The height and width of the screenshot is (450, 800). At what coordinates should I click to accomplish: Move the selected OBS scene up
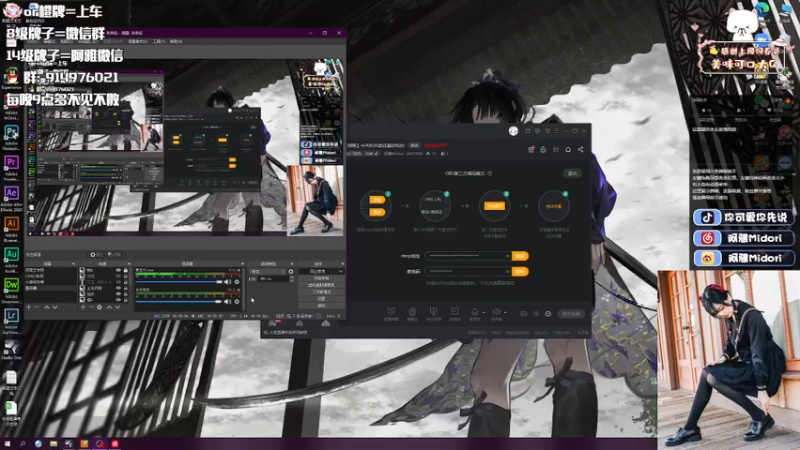(x=46, y=307)
